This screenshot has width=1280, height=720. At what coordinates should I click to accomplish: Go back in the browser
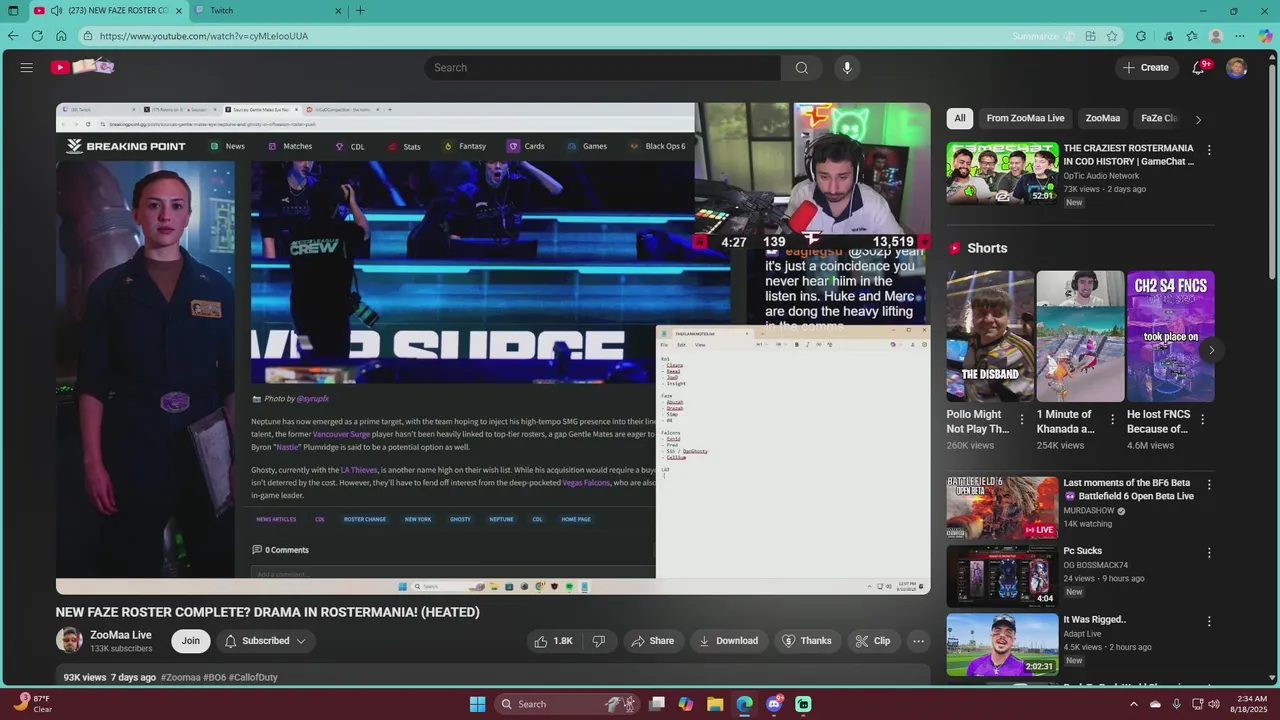[x=13, y=36]
